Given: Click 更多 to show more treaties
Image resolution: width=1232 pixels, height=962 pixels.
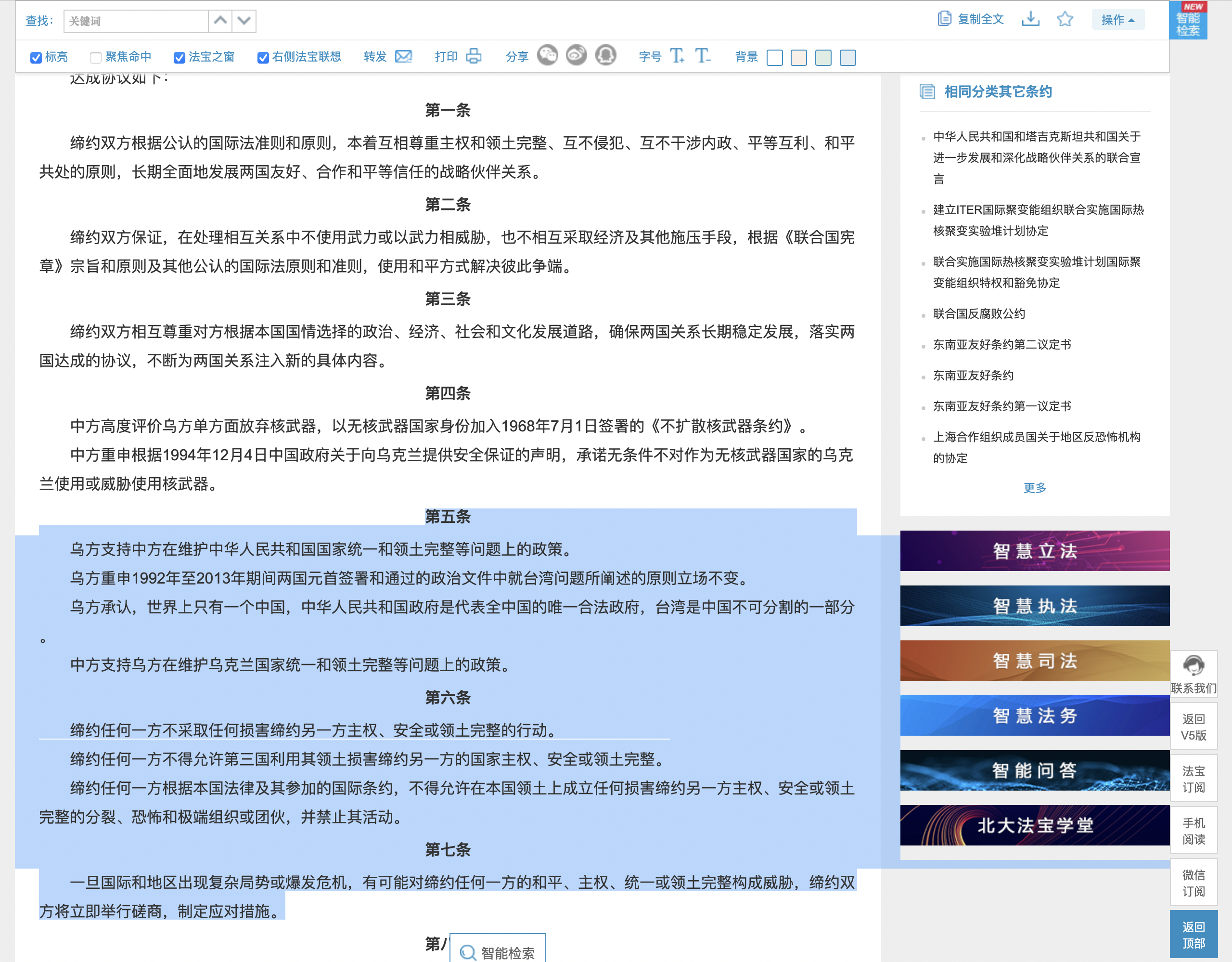Looking at the screenshot, I should coord(1035,487).
